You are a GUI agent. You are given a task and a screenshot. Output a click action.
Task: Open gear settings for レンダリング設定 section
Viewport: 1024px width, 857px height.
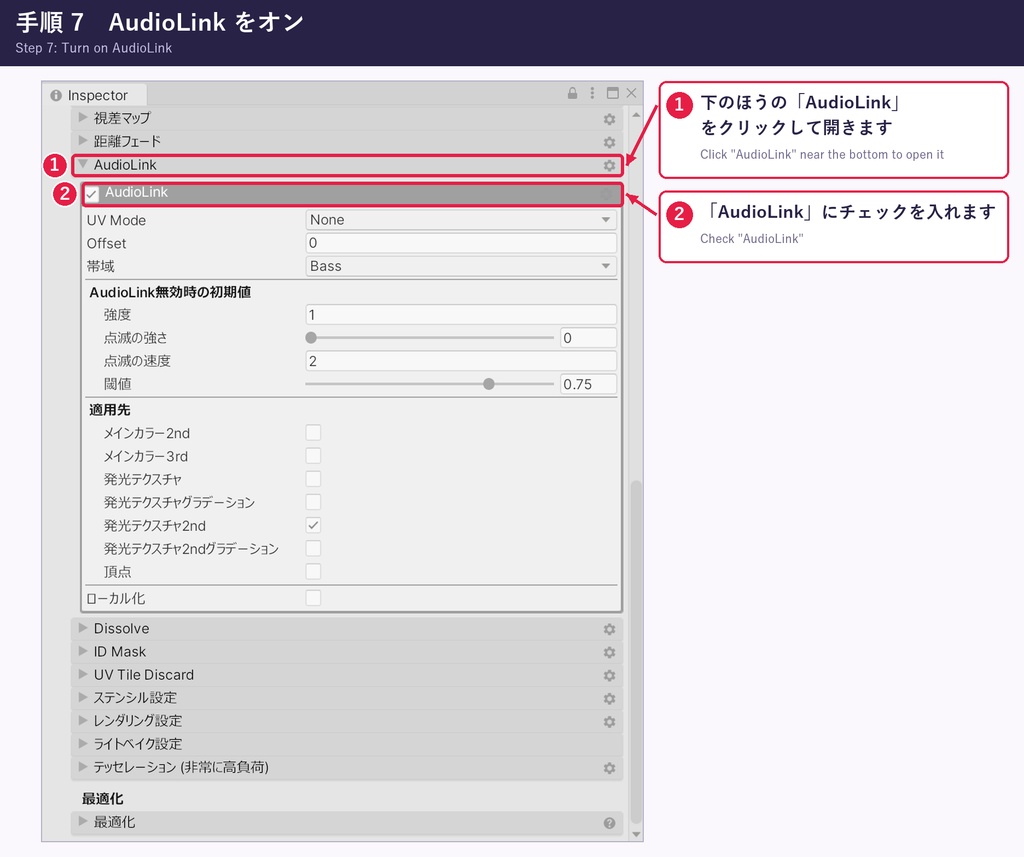[609, 722]
